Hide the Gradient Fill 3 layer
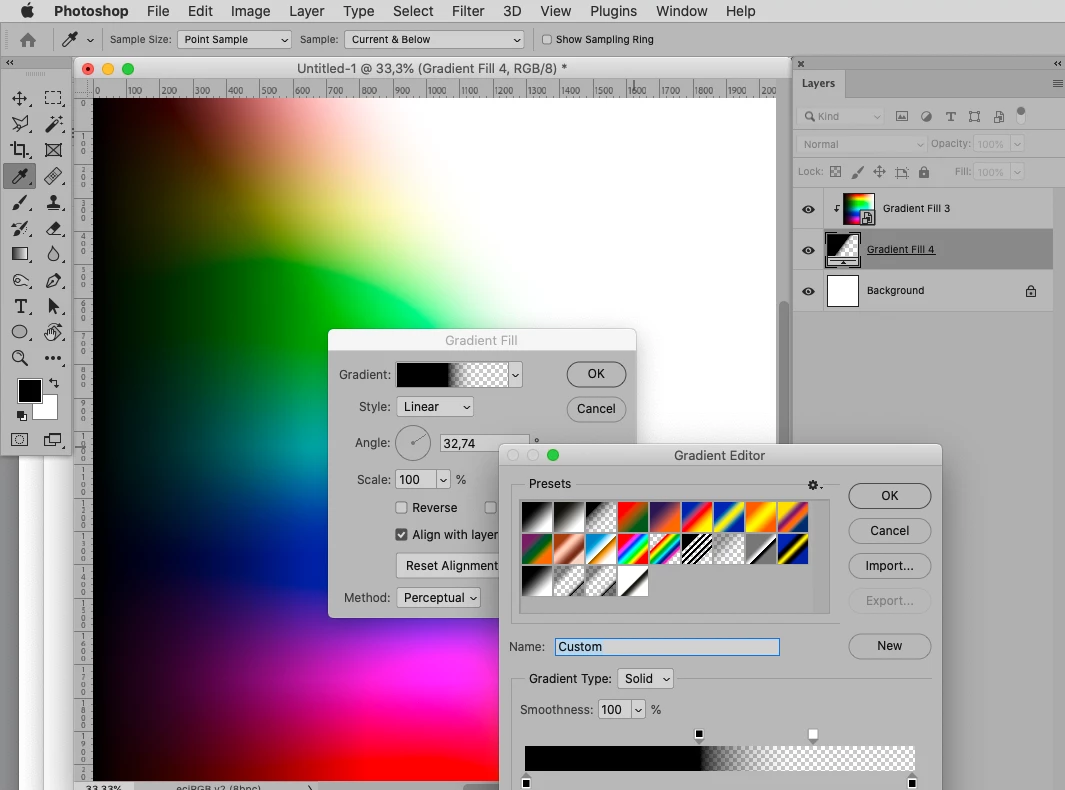1065x790 pixels. click(808, 209)
